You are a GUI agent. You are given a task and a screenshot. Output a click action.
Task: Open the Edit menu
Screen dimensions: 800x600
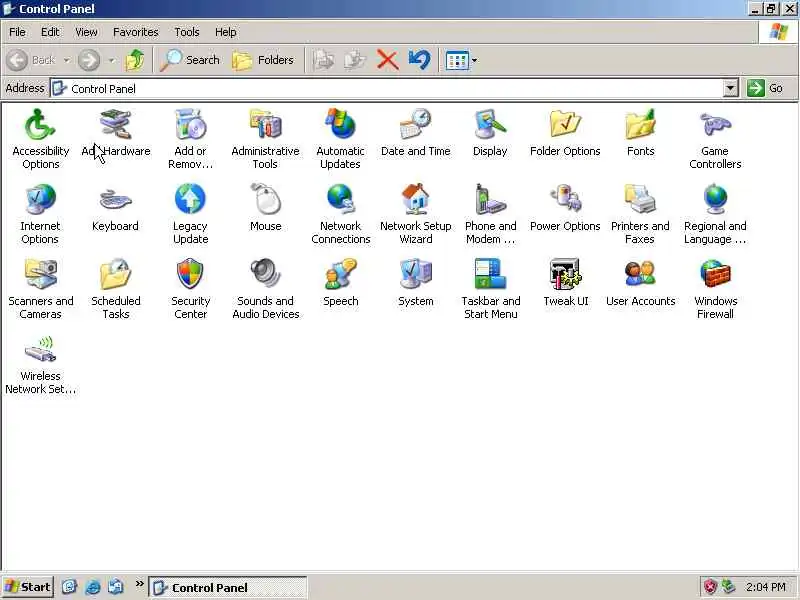point(50,32)
